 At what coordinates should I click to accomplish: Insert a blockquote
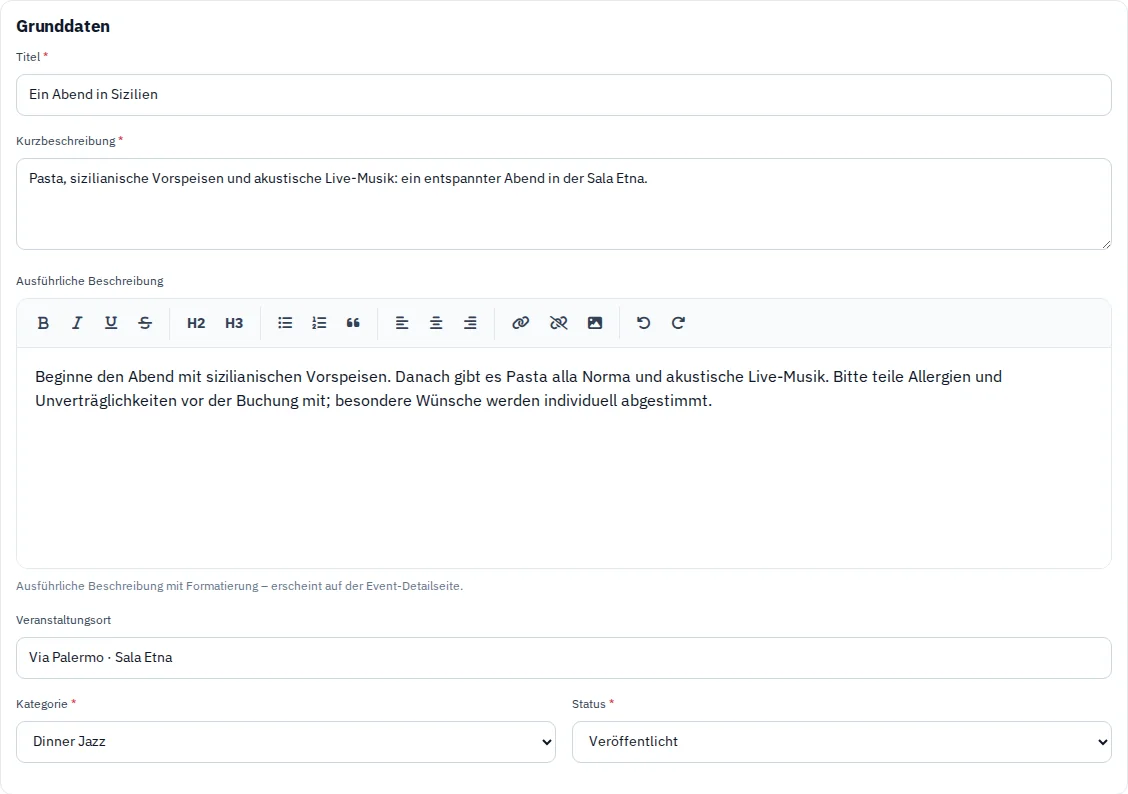(353, 323)
